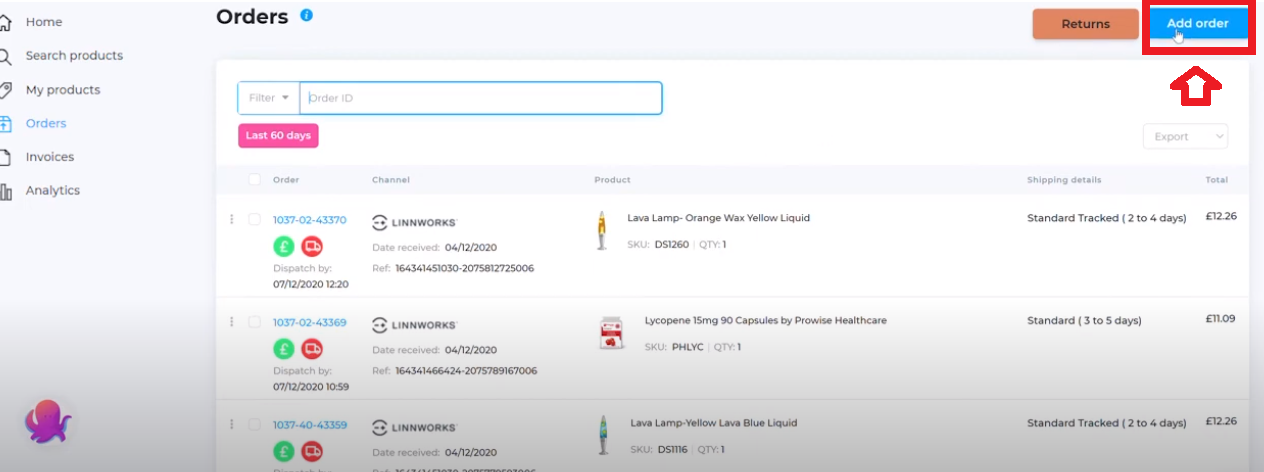This screenshot has width=1264, height=472.
Task: Click the Search products magnifier icon
Action: coord(5,56)
